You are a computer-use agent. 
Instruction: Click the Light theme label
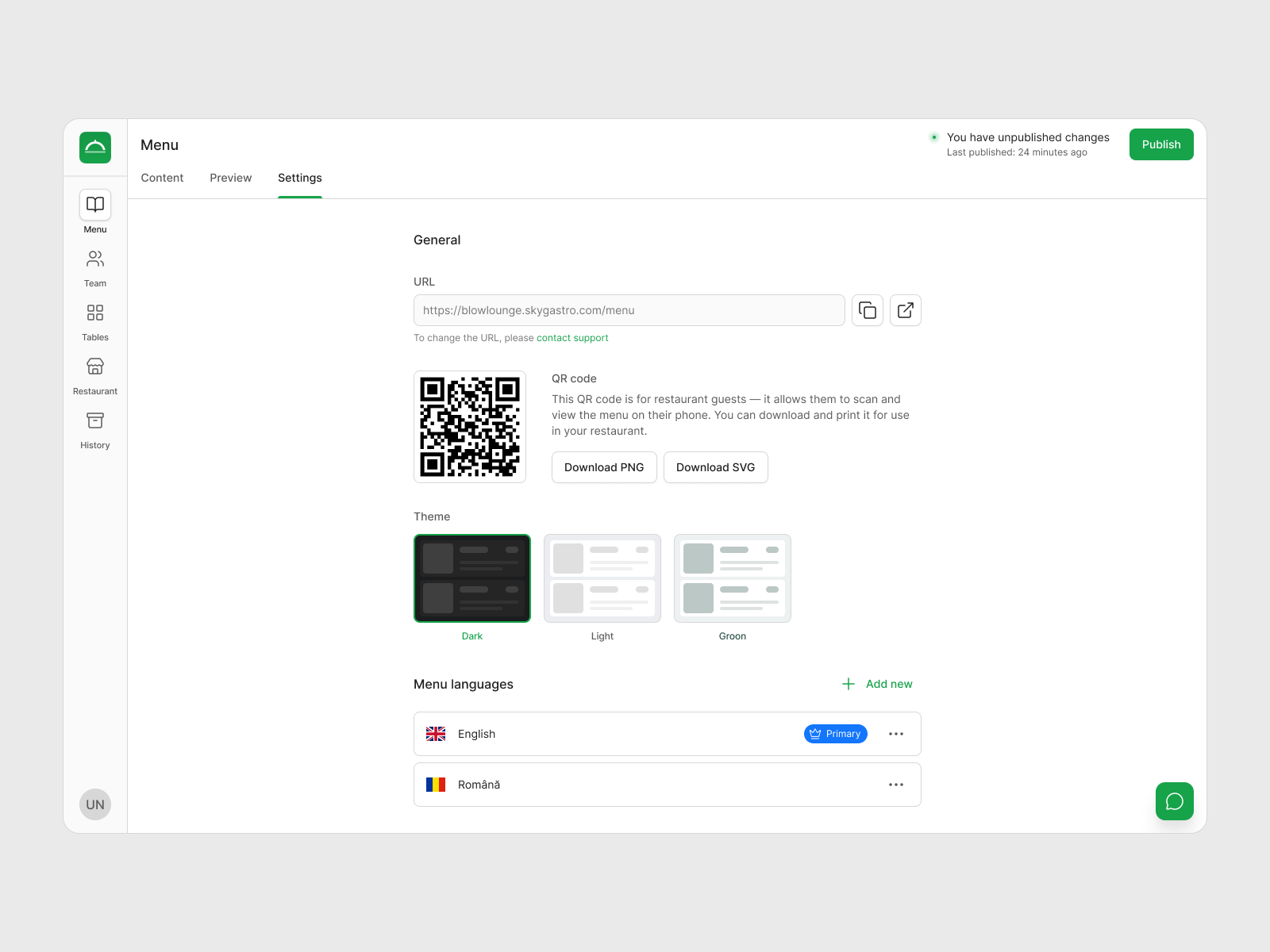pyautogui.click(x=602, y=636)
